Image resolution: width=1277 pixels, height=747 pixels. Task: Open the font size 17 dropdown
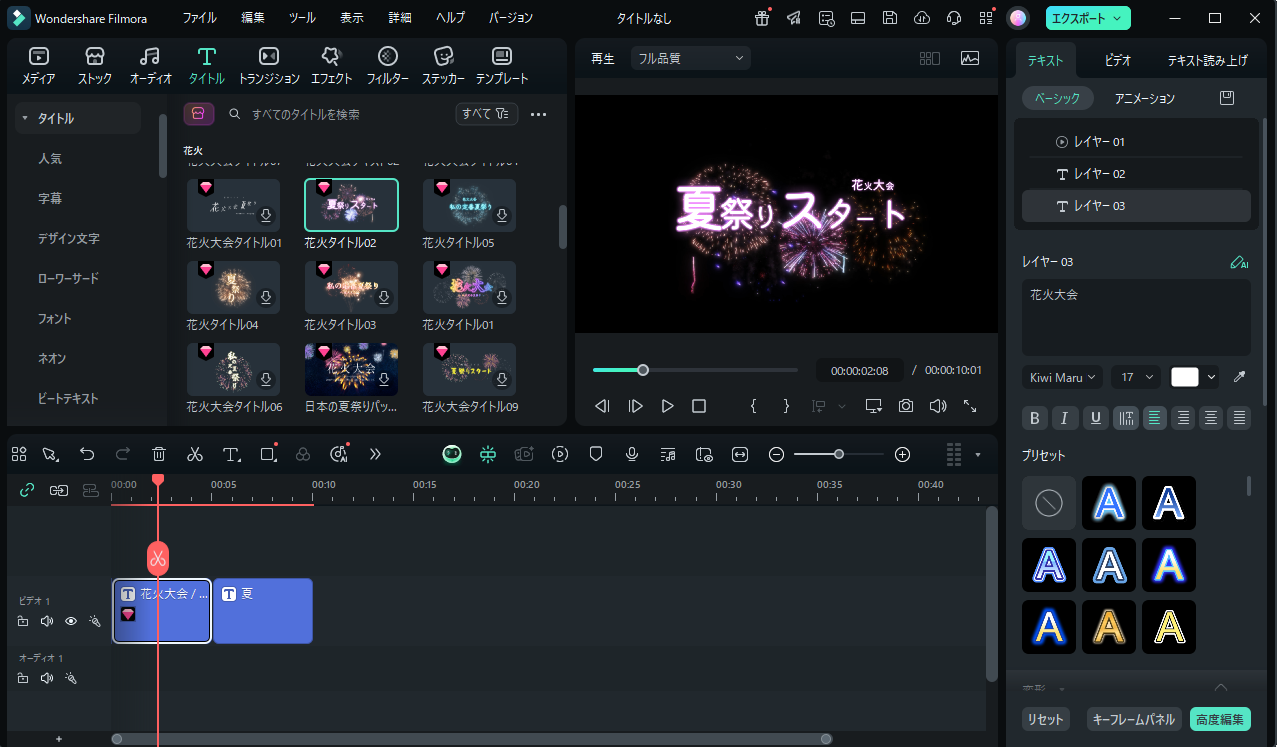(1136, 377)
